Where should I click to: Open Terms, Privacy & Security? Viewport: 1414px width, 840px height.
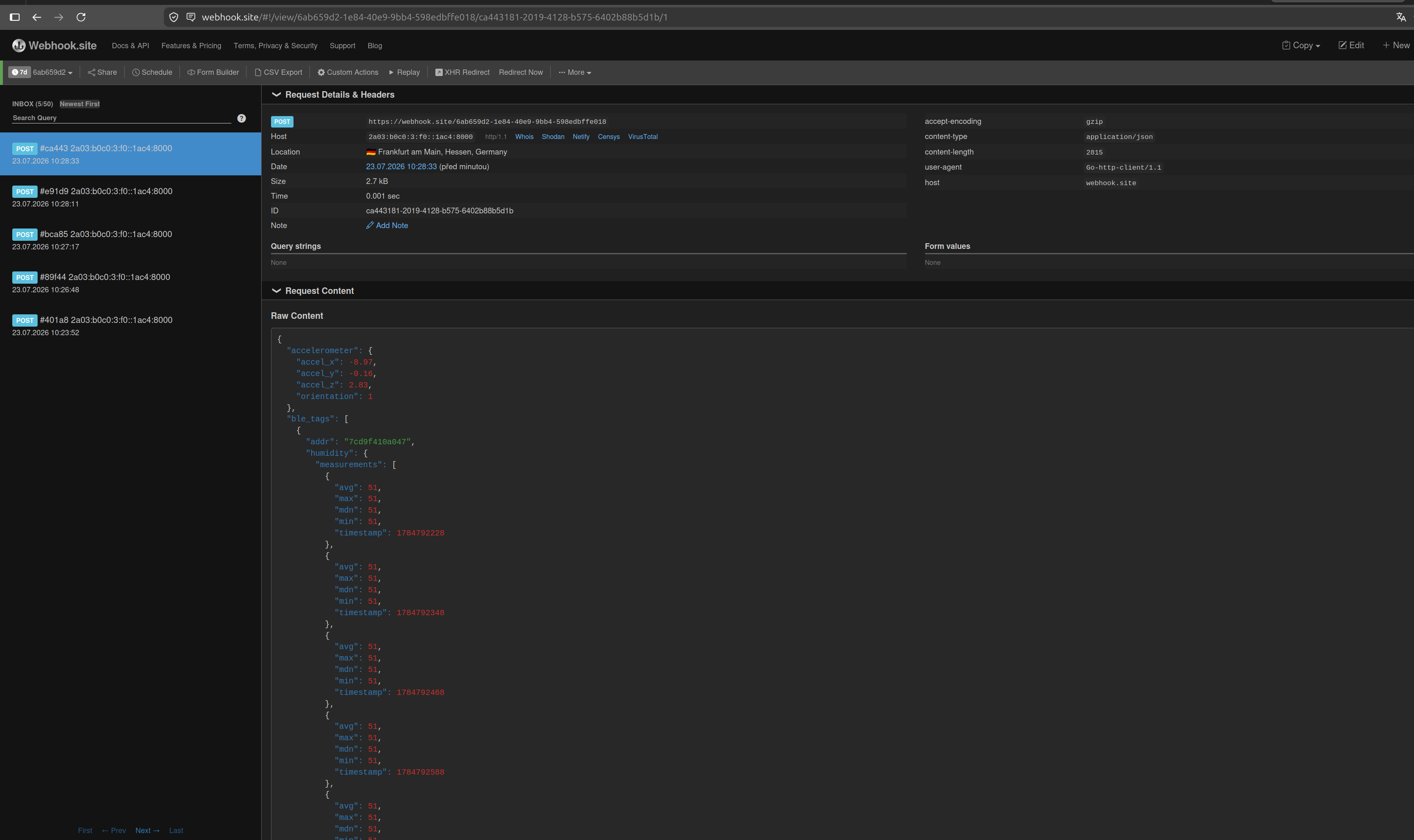[276, 46]
